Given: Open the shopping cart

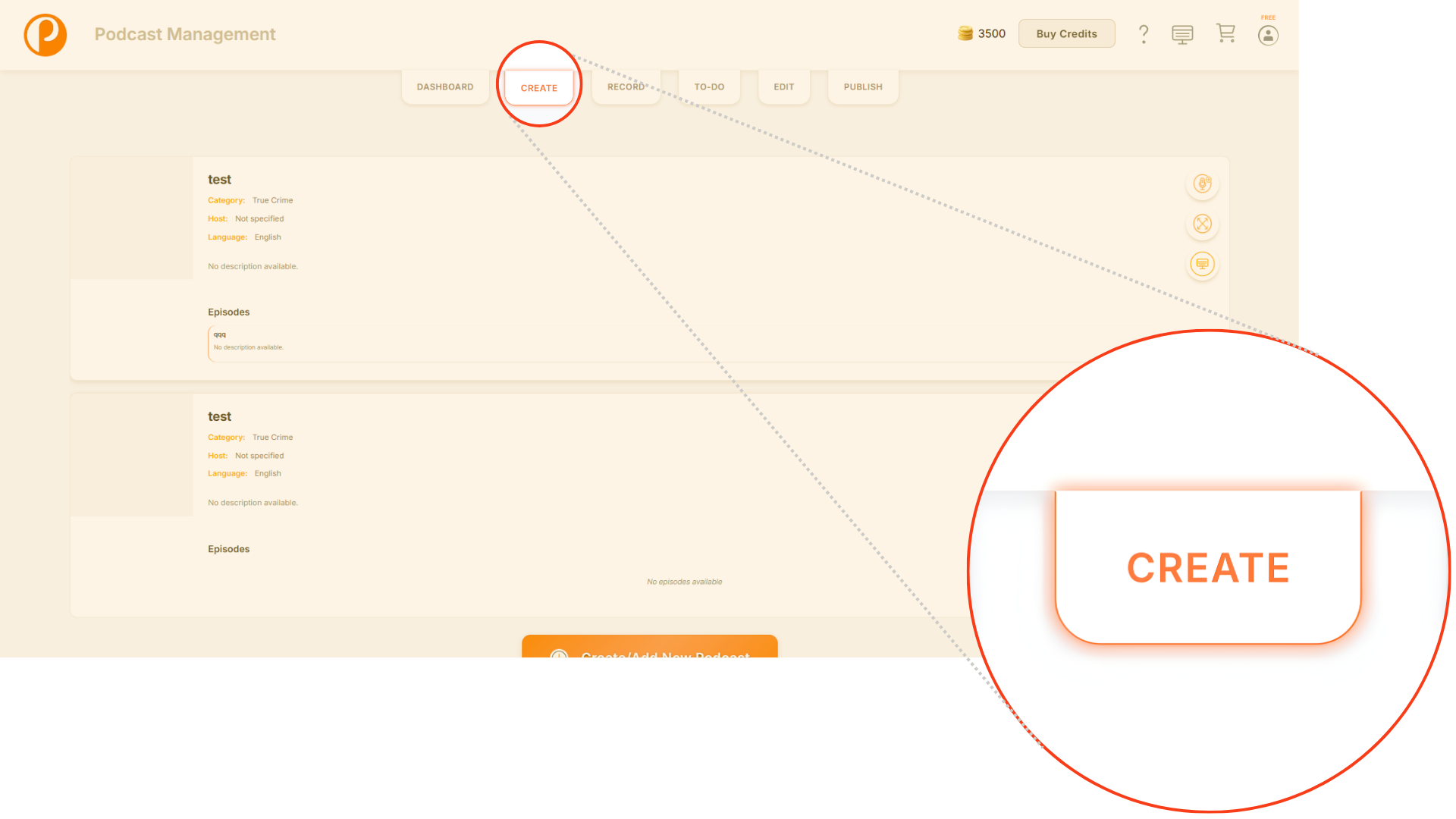Looking at the screenshot, I should tap(1225, 33).
